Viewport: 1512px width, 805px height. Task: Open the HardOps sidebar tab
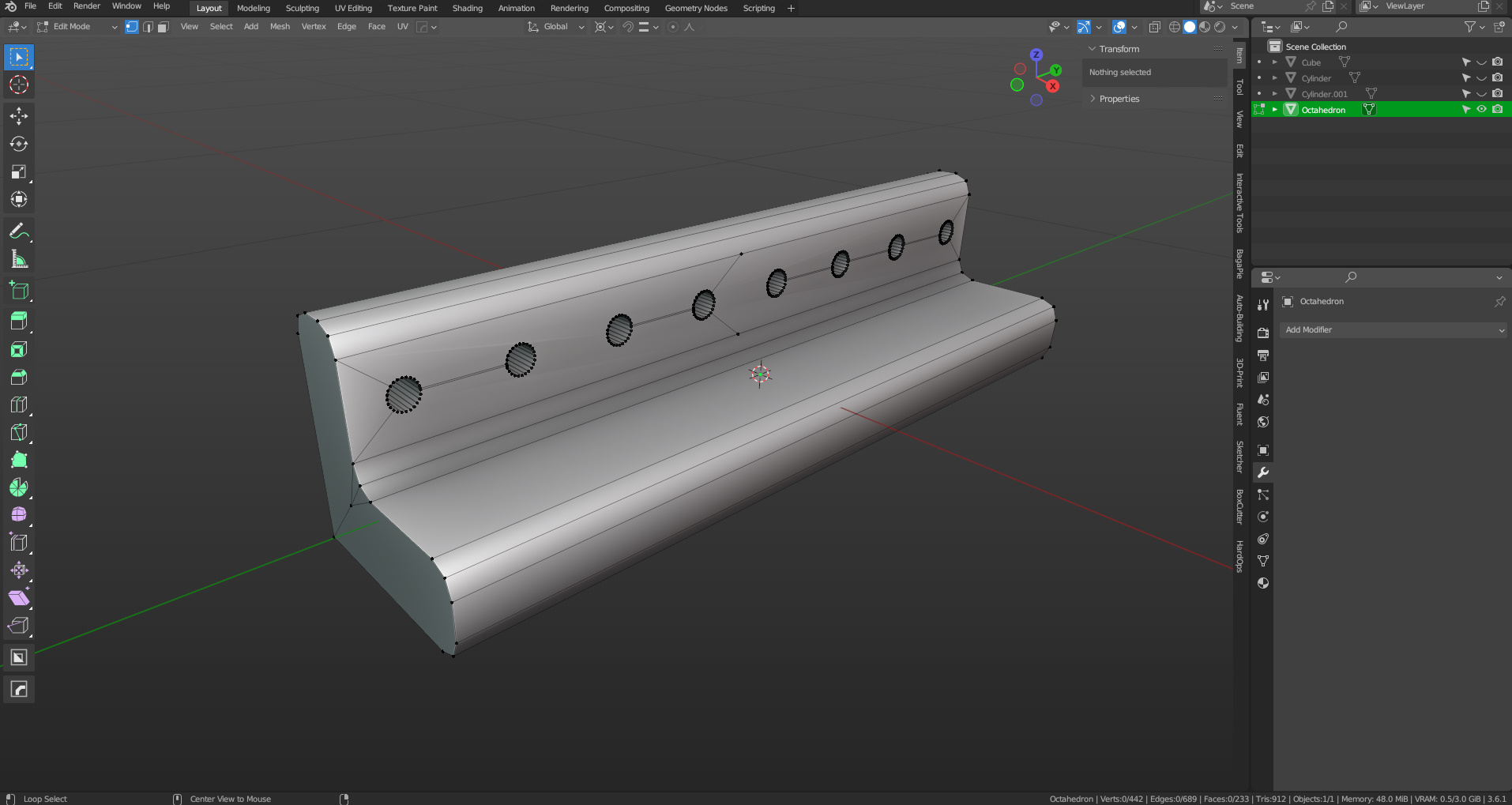[1239, 555]
